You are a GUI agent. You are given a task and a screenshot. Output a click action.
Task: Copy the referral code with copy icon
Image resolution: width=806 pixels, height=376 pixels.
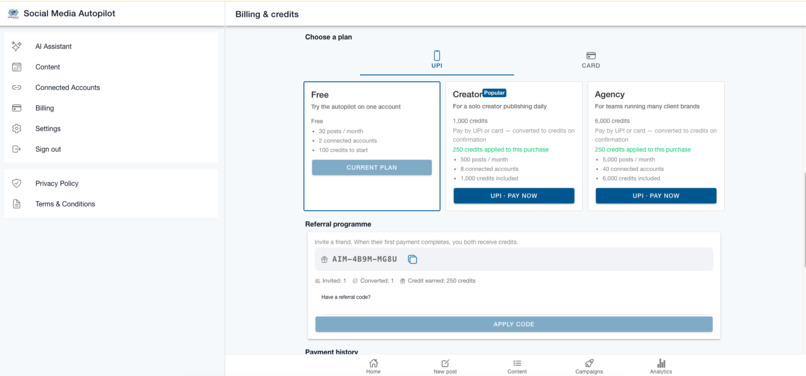pyautogui.click(x=412, y=260)
